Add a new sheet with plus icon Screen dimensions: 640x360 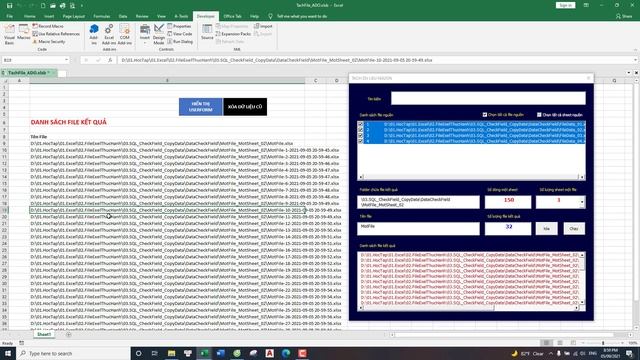pos(69,334)
